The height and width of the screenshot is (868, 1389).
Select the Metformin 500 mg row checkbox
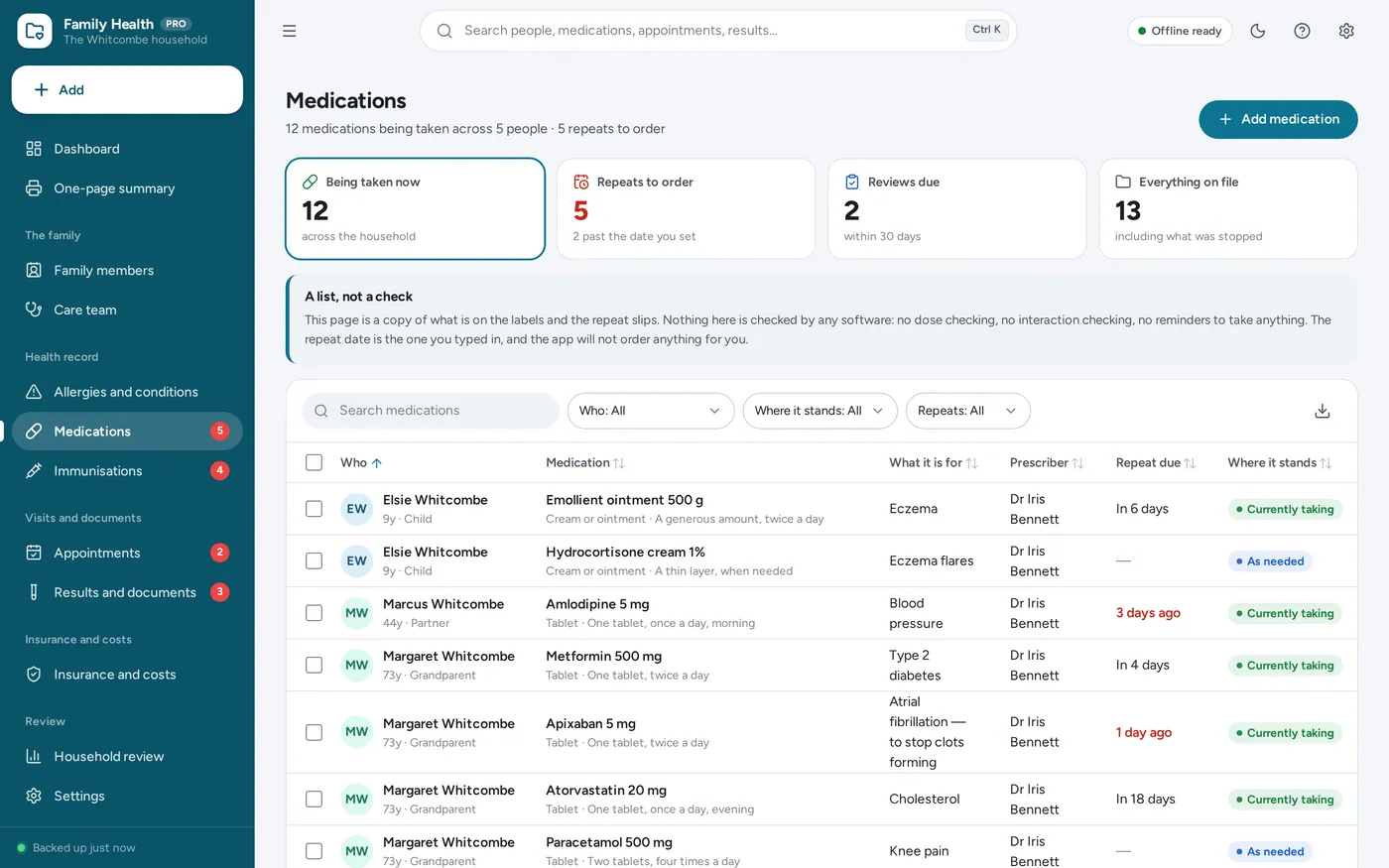[314, 665]
